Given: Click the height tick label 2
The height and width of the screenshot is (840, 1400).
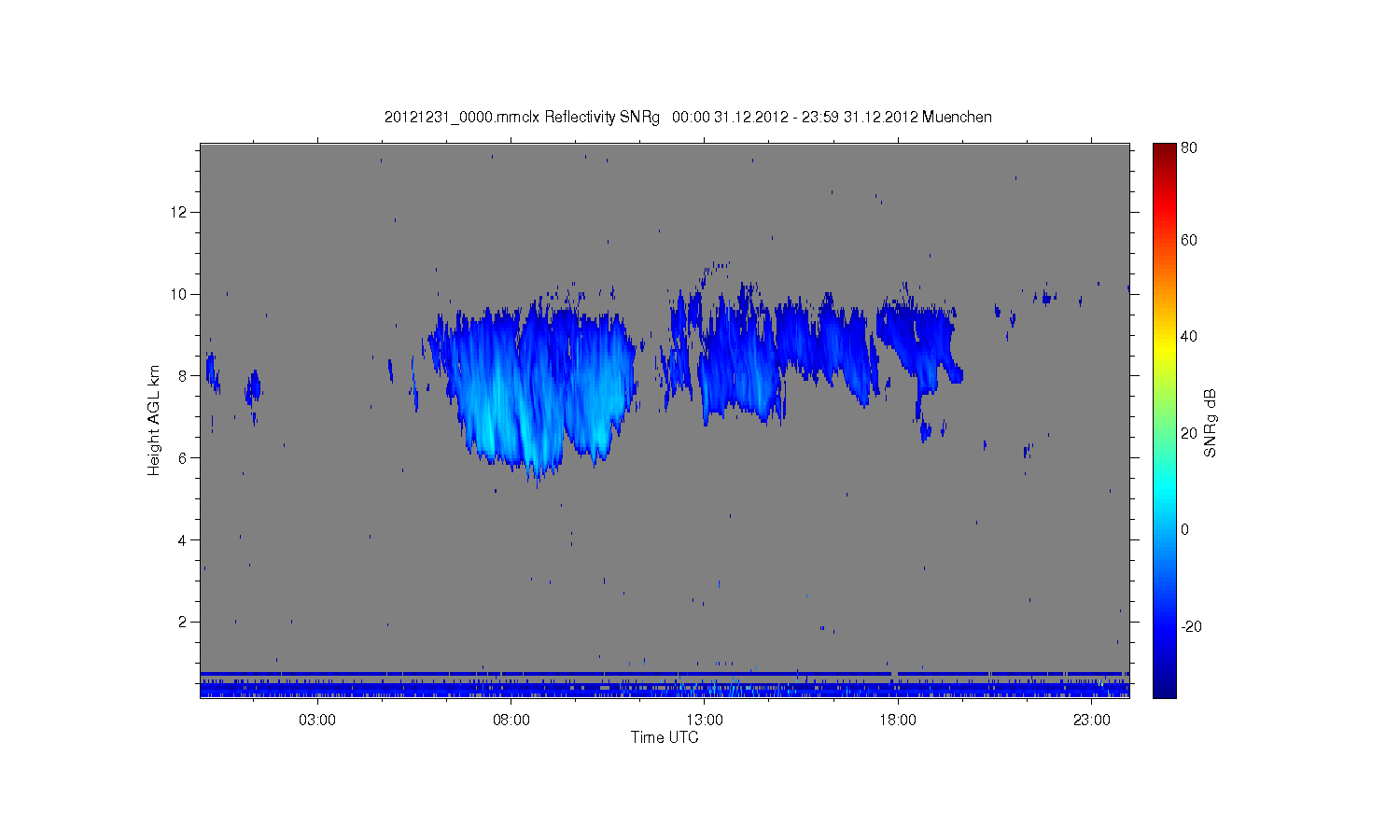Looking at the screenshot, I should pos(183,622).
